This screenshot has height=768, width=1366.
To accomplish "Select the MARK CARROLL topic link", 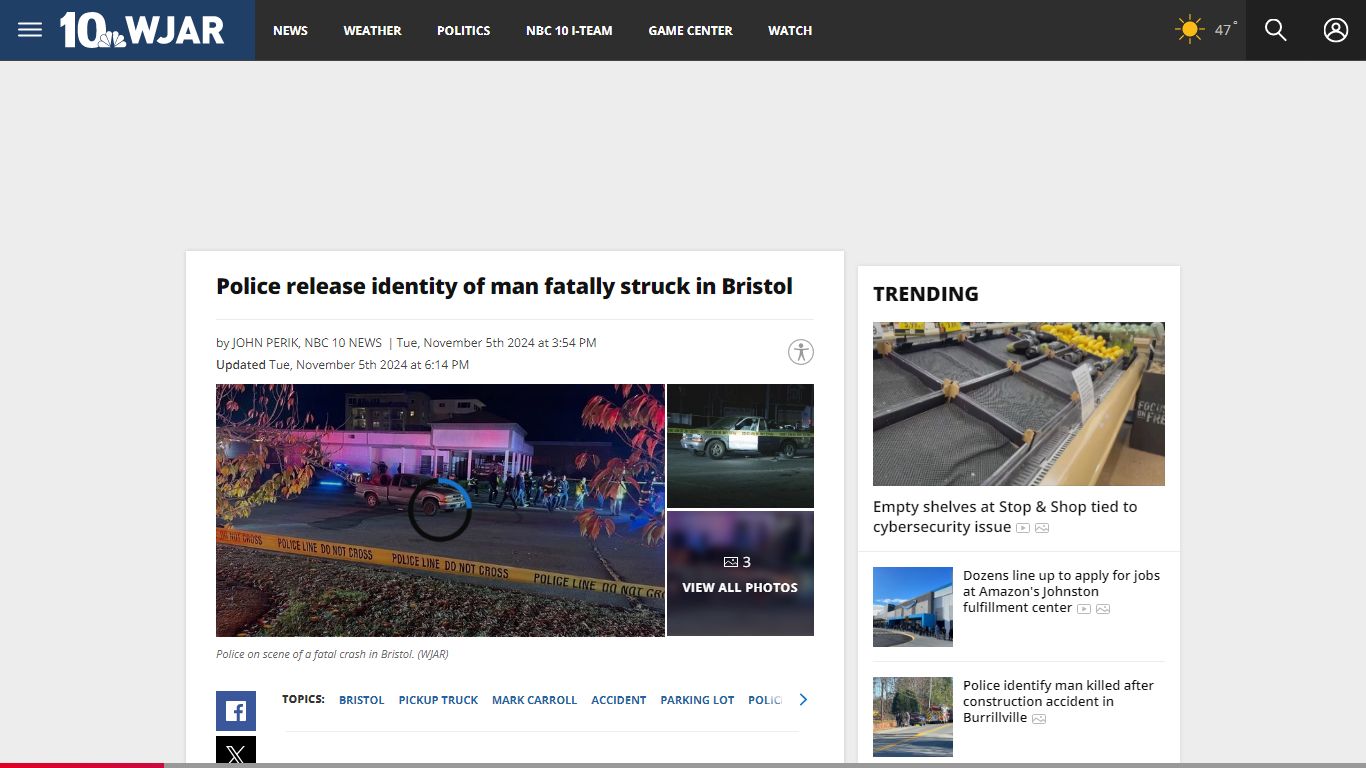I will pyautogui.click(x=534, y=700).
